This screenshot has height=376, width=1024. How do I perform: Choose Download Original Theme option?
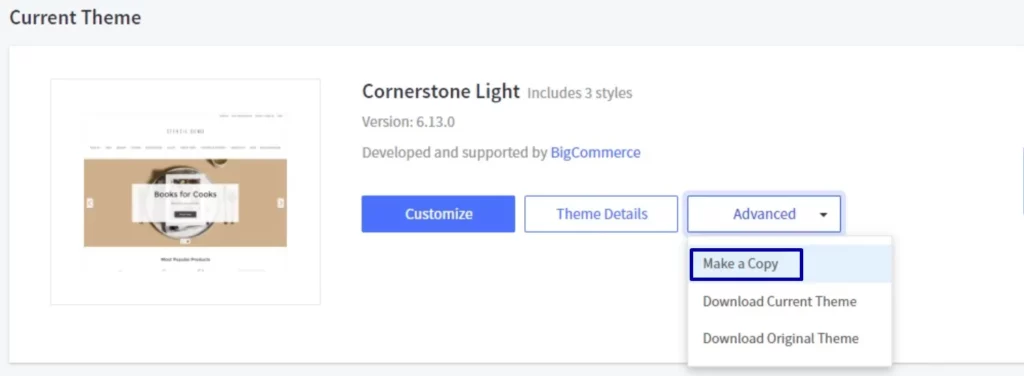coord(780,338)
